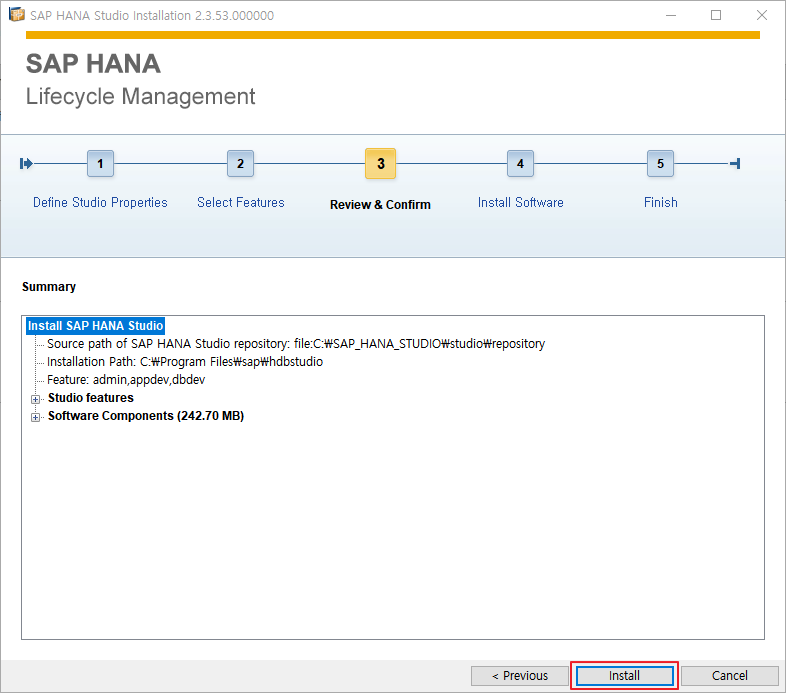Click the SAP HANA installer title bar icon
The image size is (786, 693).
pyautogui.click(x=17, y=15)
